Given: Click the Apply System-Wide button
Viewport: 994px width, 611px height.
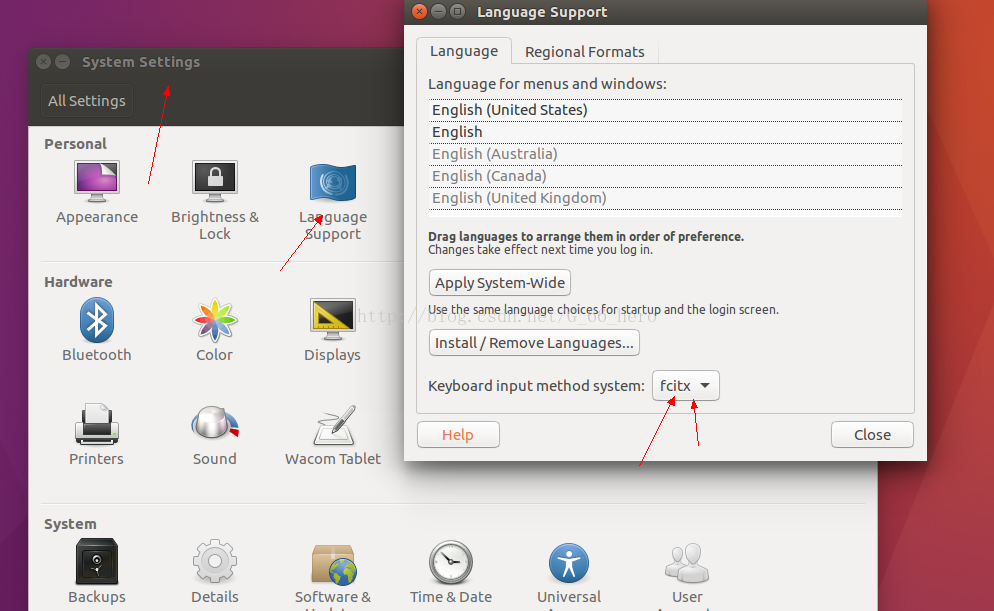Looking at the screenshot, I should coord(500,283).
